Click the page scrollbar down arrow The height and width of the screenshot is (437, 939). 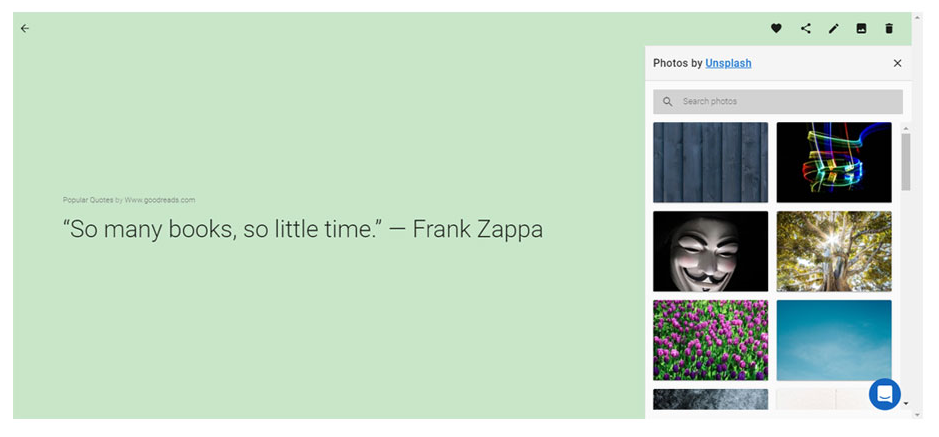[x=917, y=414]
